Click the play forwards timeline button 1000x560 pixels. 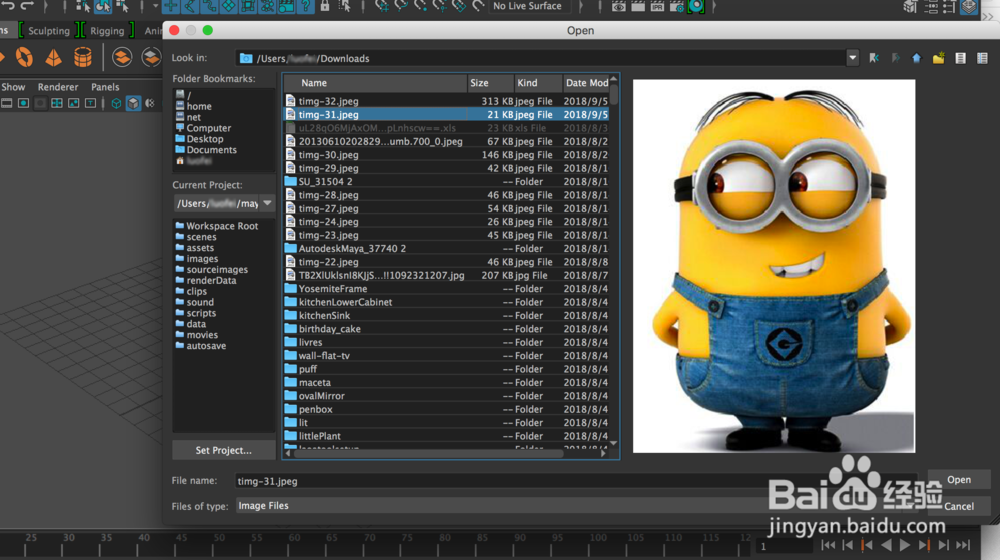905,545
